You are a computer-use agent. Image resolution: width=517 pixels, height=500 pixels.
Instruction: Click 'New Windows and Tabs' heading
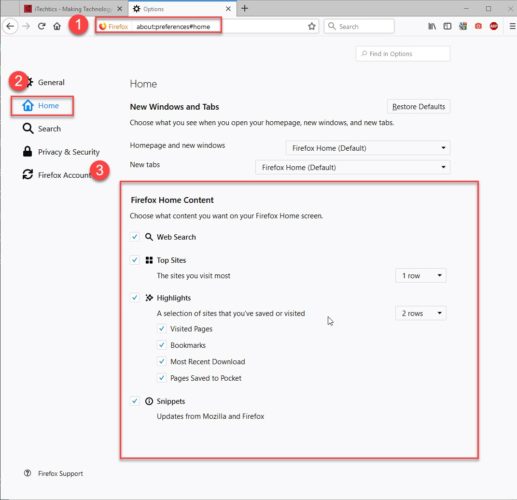click(x=174, y=107)
